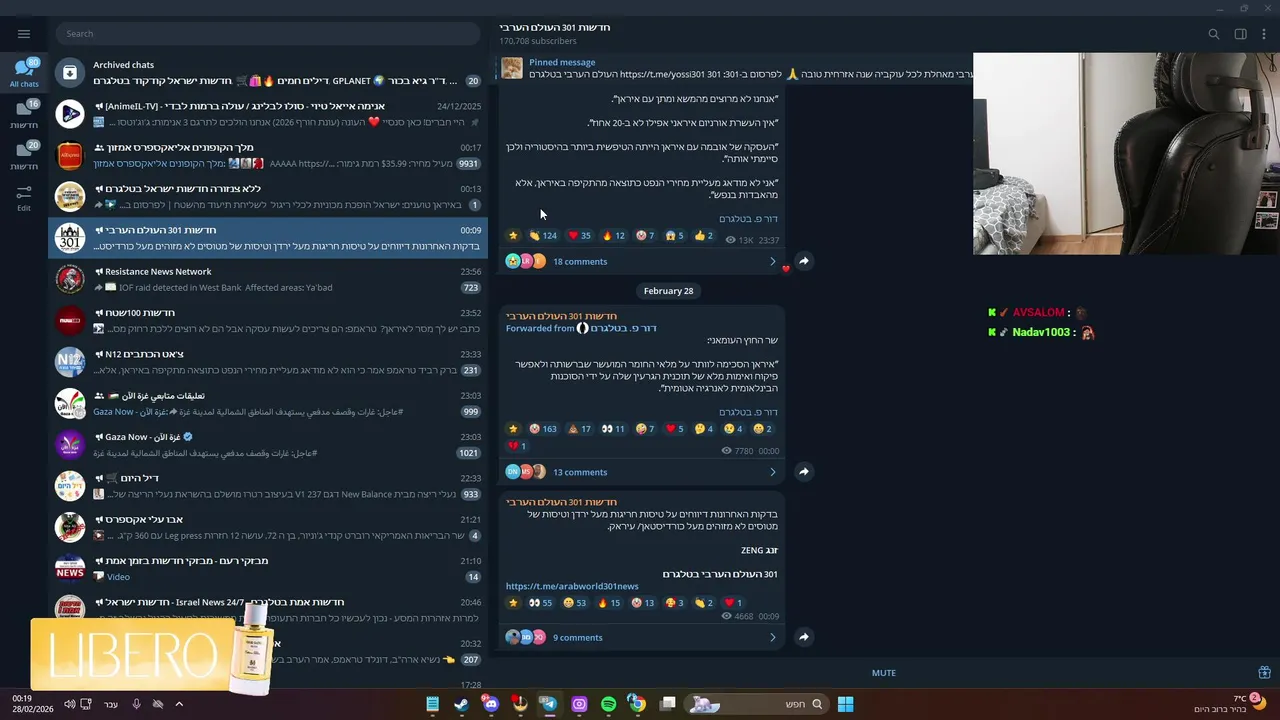Screen dimensions: 1280x720
Task: Click share arrow next to 13 comments message
Action: (x=804, y=472)
